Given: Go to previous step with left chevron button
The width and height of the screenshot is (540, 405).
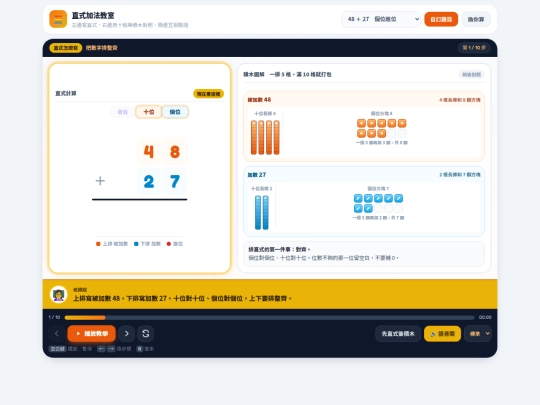Looking at the screenshot, I should pyautogui.click(x=57, y=333).
